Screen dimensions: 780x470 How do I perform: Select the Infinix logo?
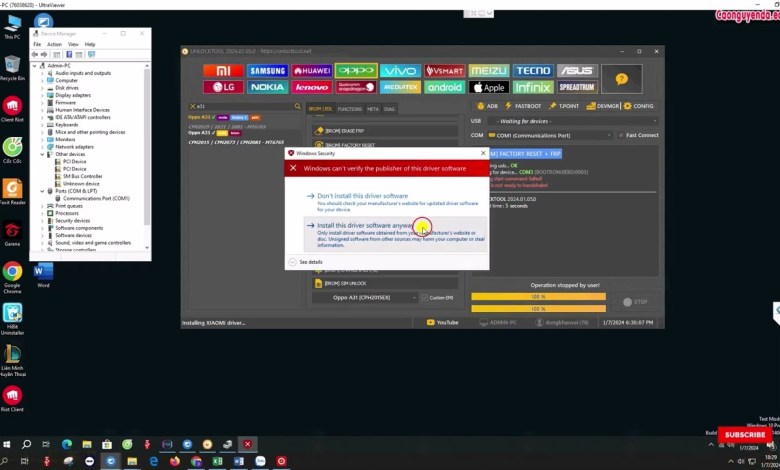[533, 87]
